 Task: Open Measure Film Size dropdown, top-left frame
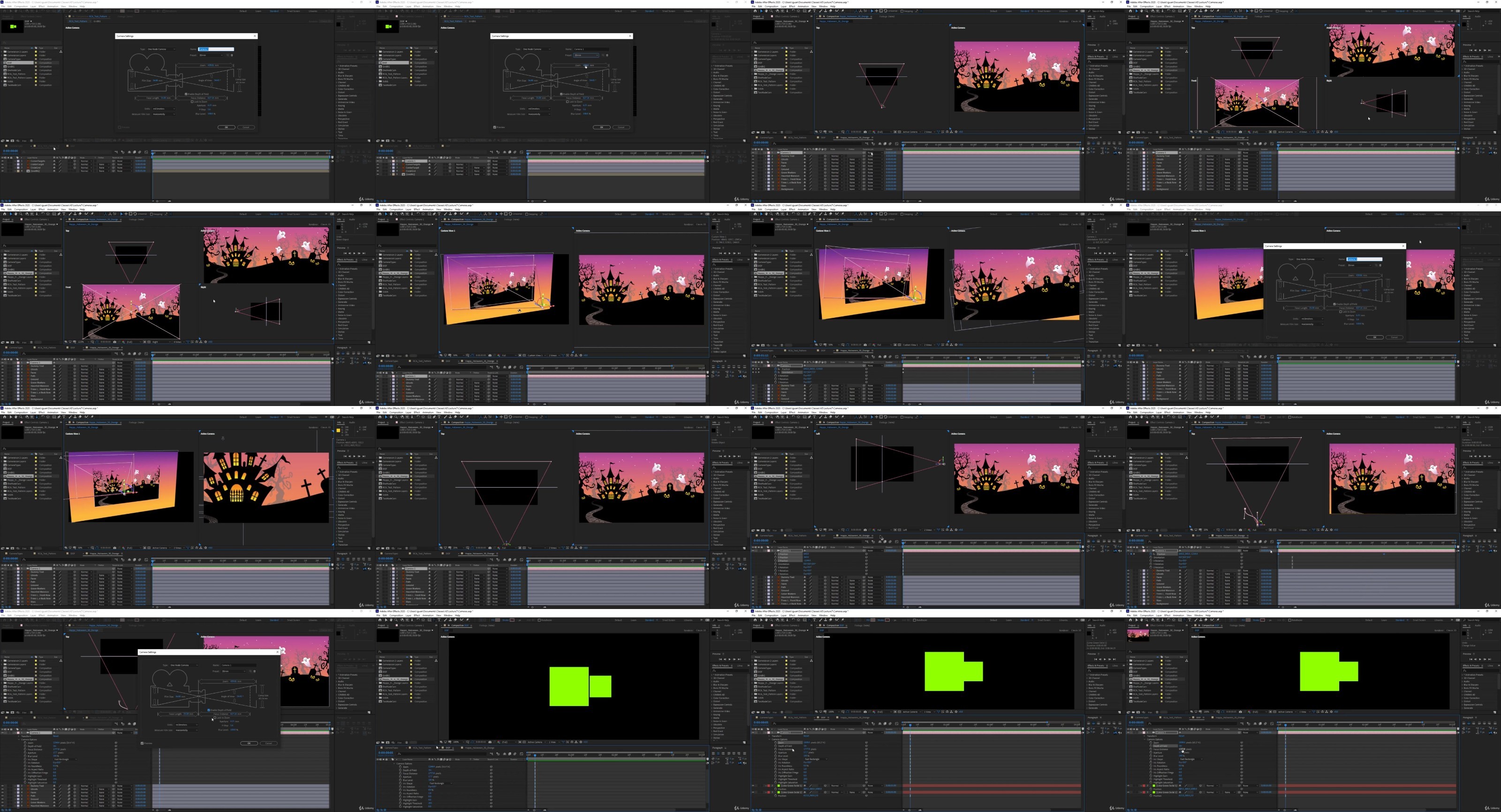164,114
